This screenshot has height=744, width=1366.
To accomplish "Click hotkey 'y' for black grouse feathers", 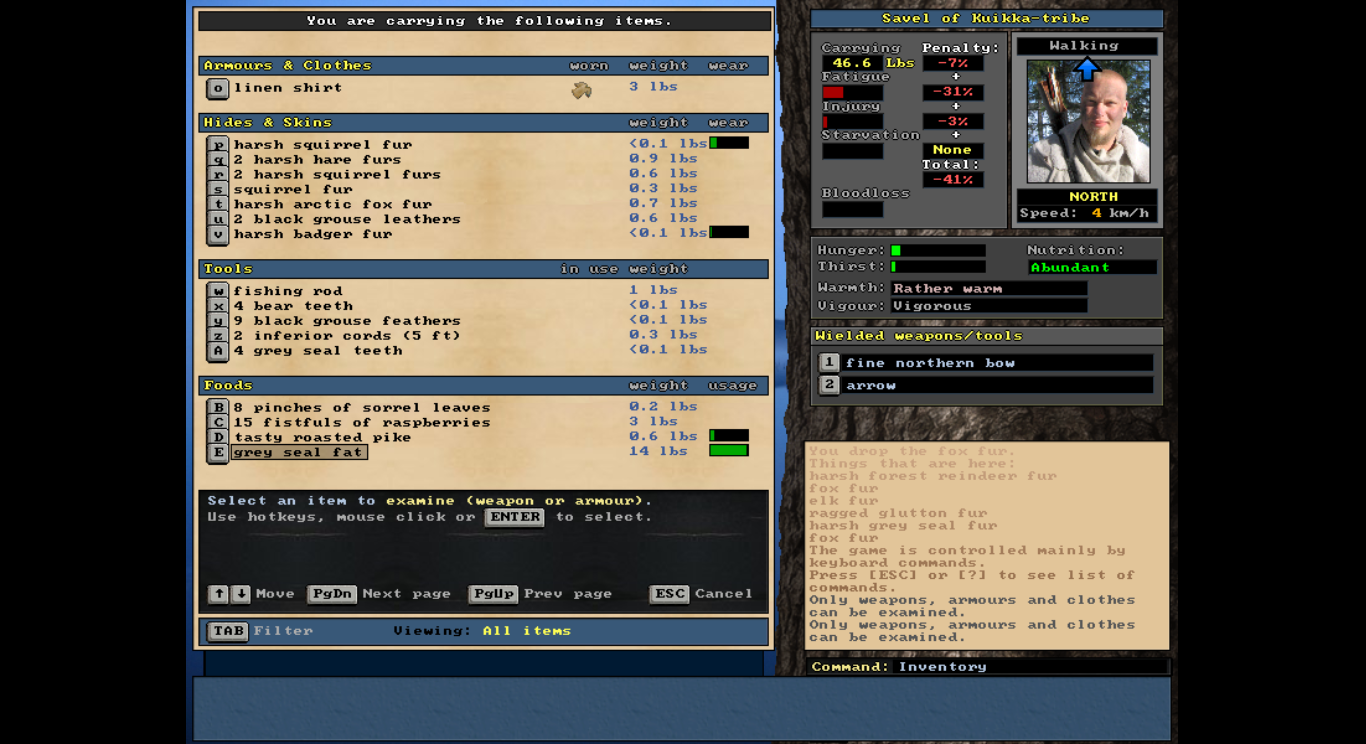I will tap(218, 321).
